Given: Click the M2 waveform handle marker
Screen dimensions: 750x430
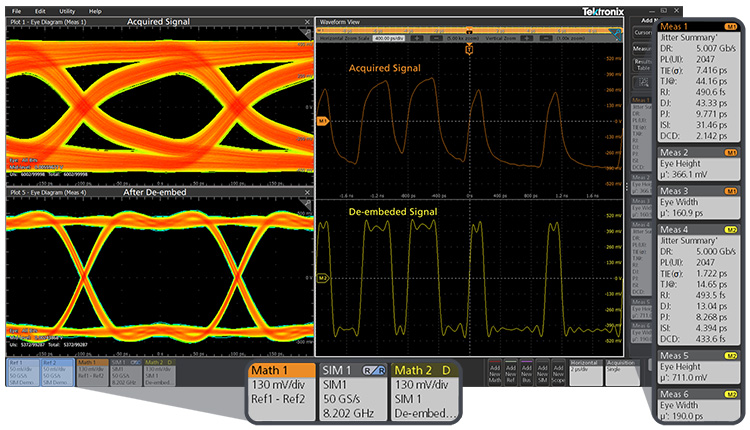Looking at the screenshot, I should (x=323, y=277).
